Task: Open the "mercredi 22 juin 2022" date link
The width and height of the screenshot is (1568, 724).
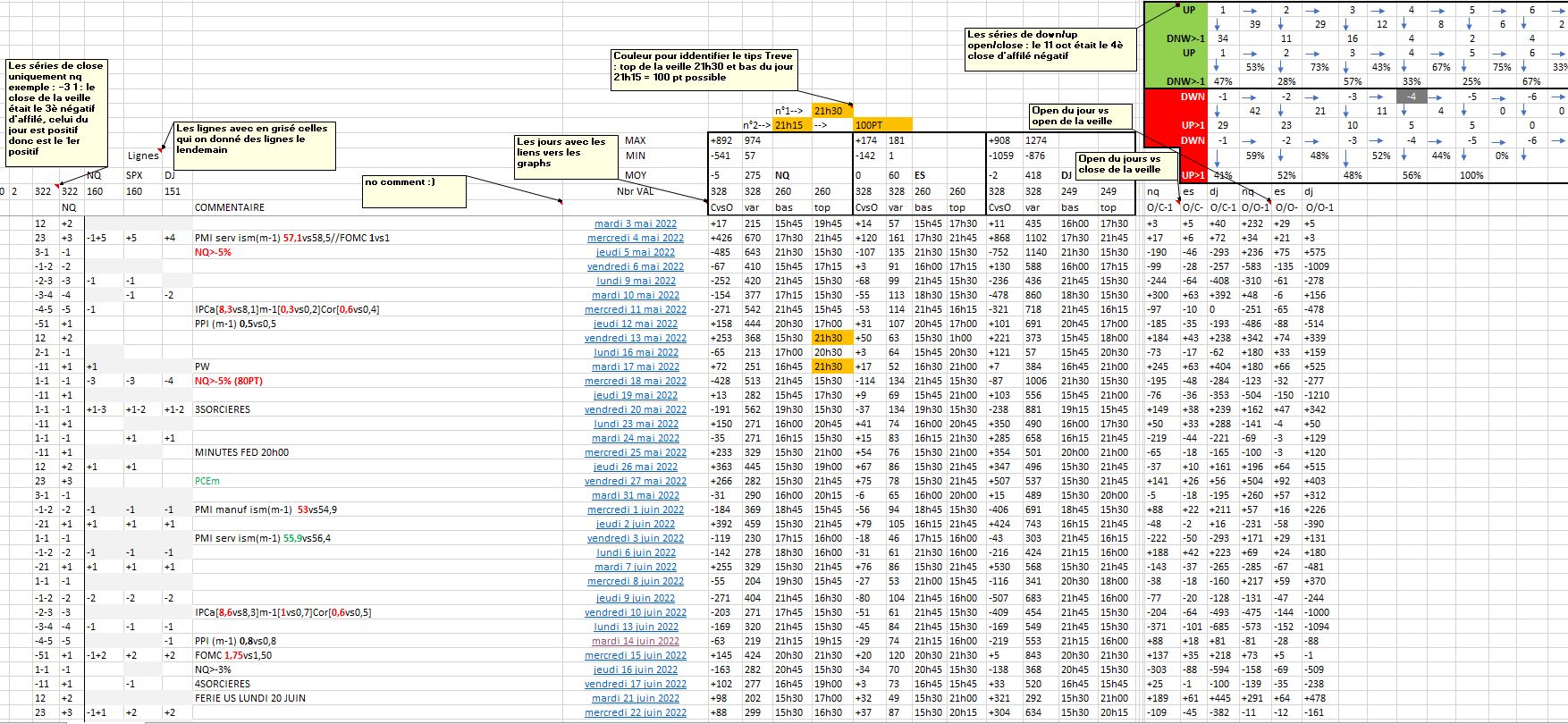Action: click(635, 712)
